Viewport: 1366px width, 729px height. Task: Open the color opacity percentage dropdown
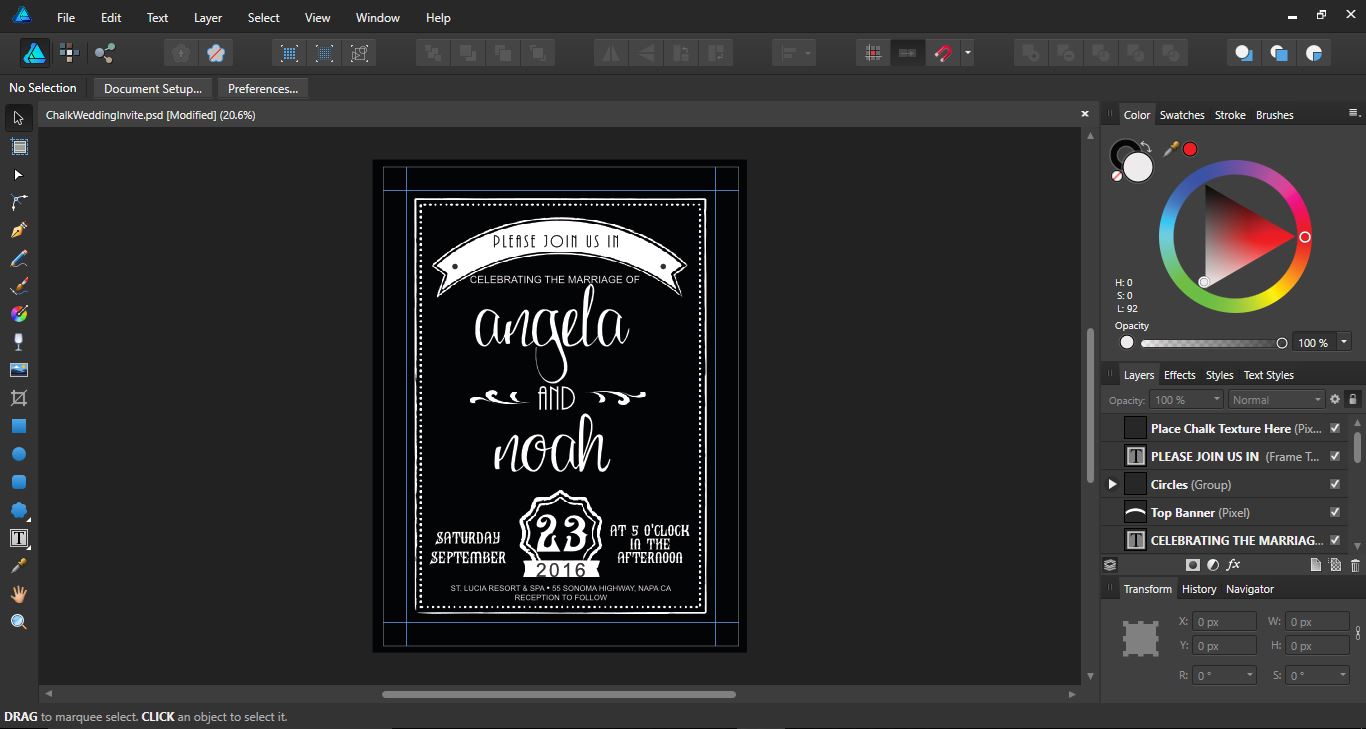pos(1343,342)
